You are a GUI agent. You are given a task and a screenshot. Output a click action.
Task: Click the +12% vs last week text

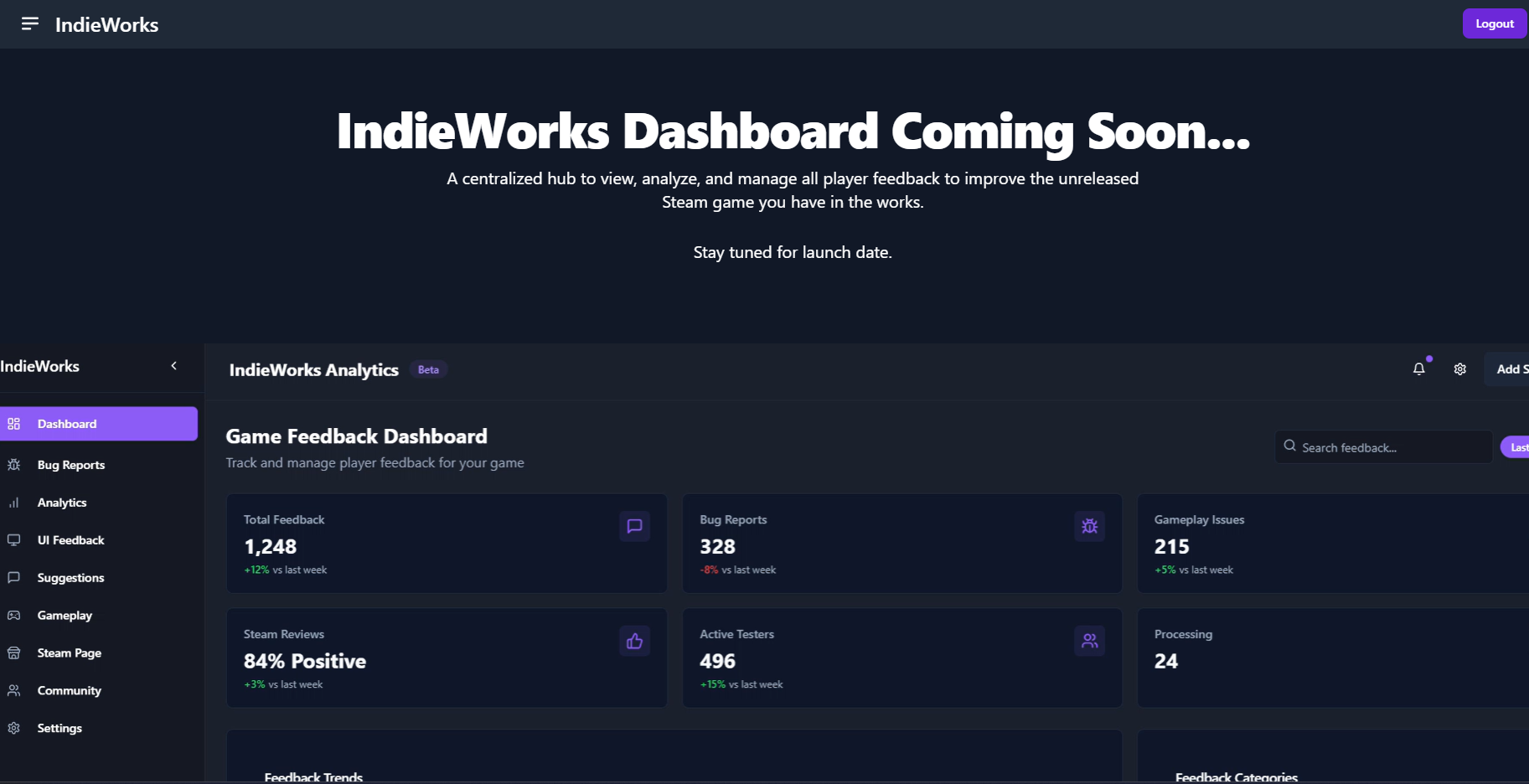(x=286, y=570)
